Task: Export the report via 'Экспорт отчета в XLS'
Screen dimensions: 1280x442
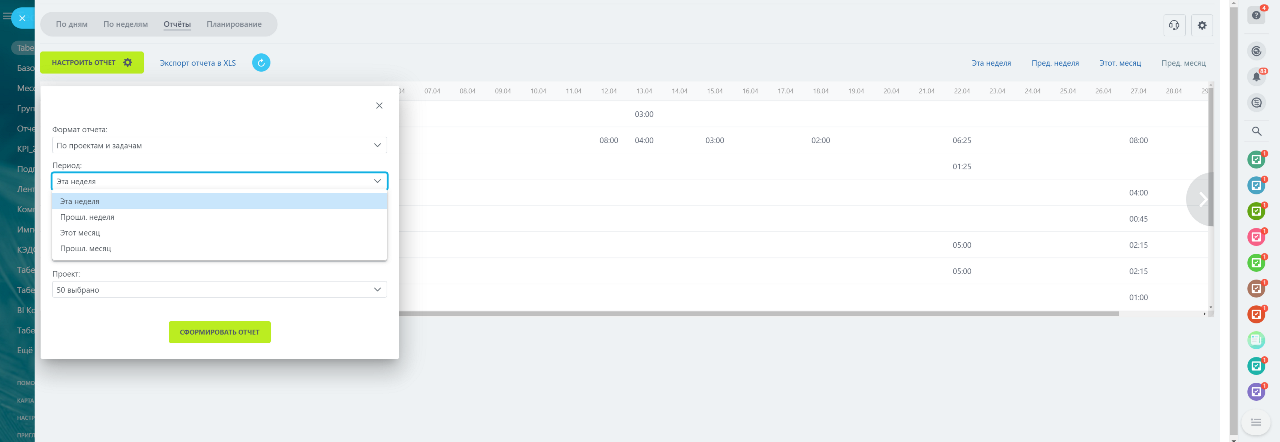Action: coord(197,63)
